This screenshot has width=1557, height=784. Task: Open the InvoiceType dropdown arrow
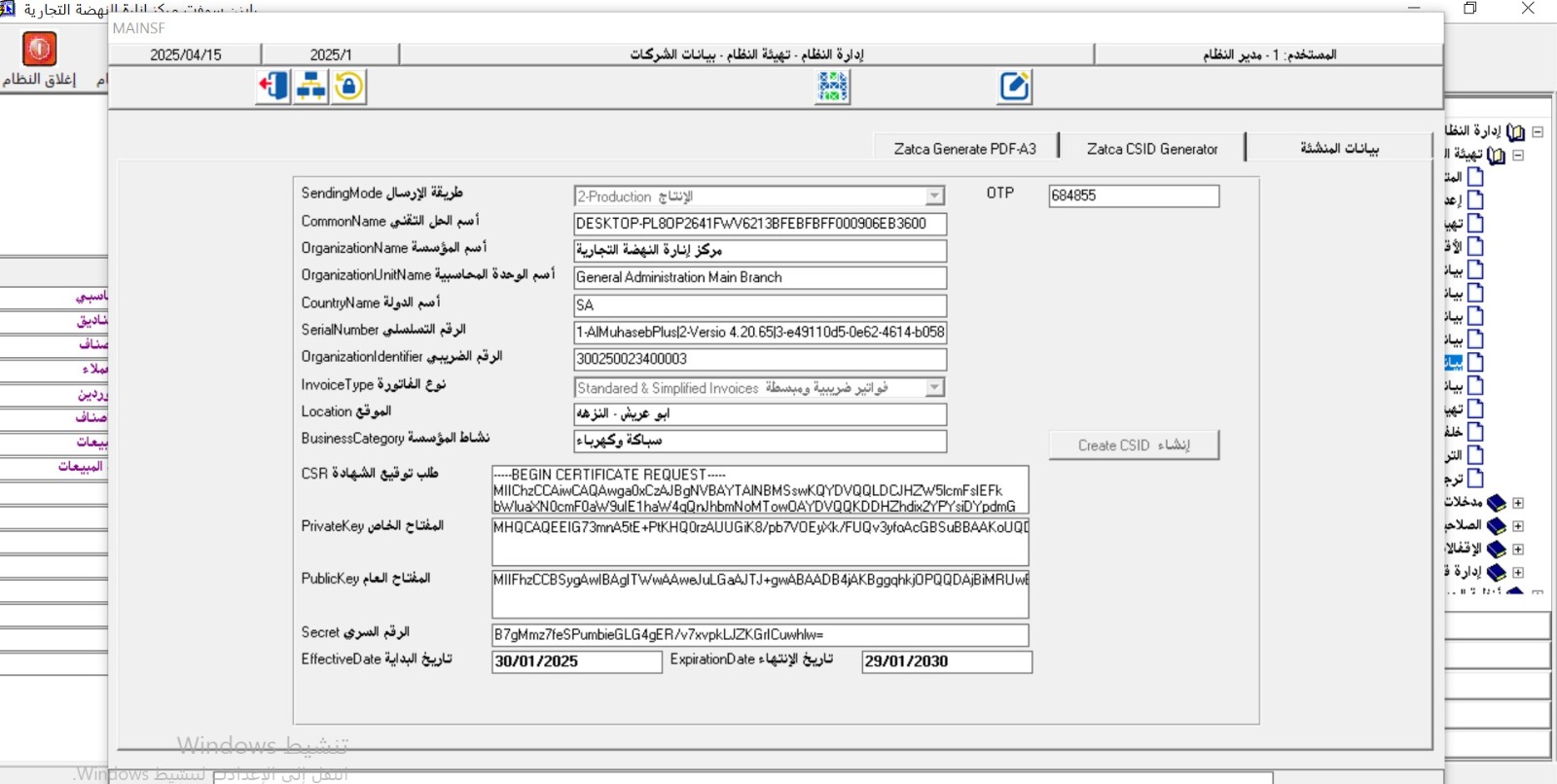[x=934, y=388]
